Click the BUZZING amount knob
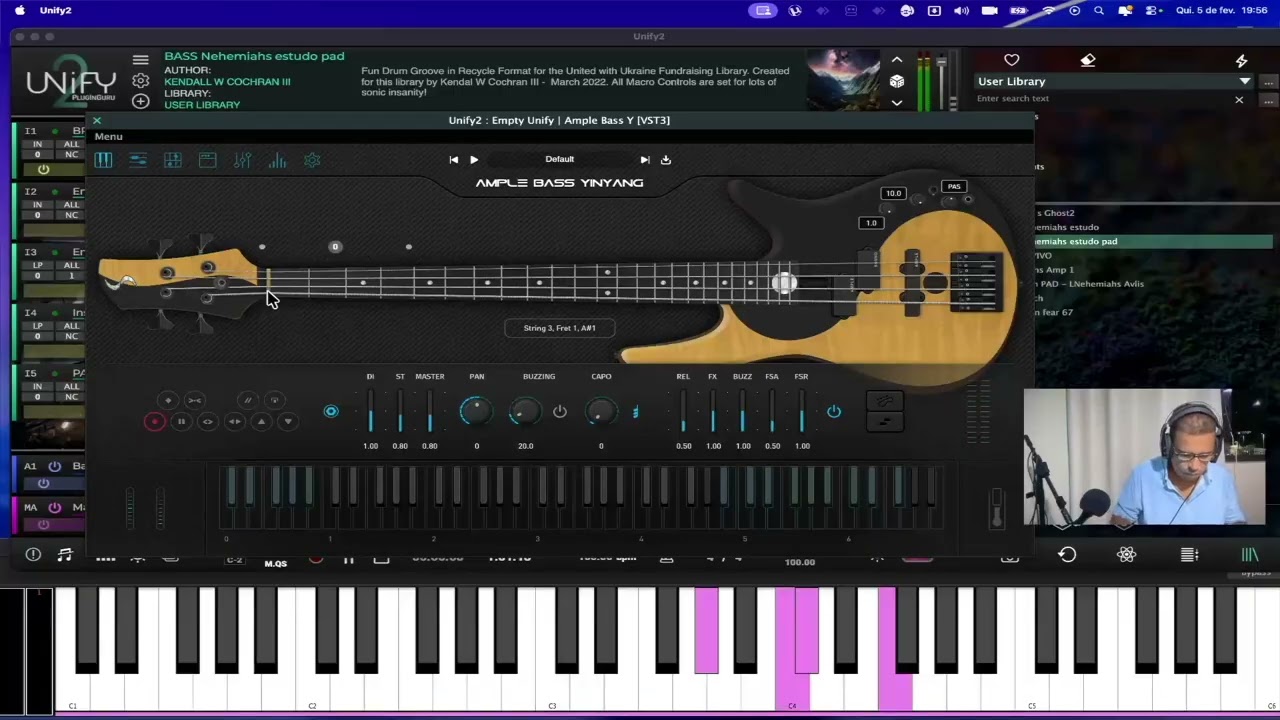The height and width of the screenshot is (720, 1280). (524, 410)
